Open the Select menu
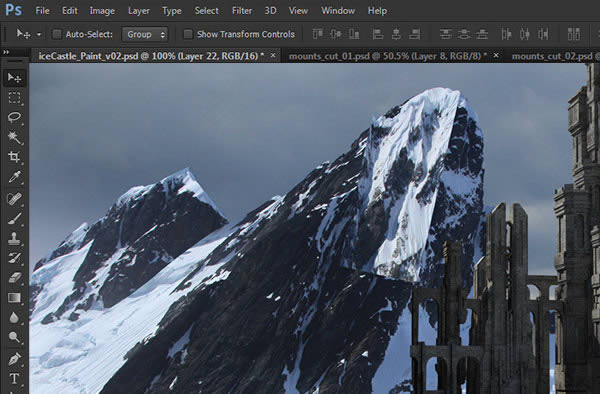Viewport: 600px width, 394px height. point(206,11)
